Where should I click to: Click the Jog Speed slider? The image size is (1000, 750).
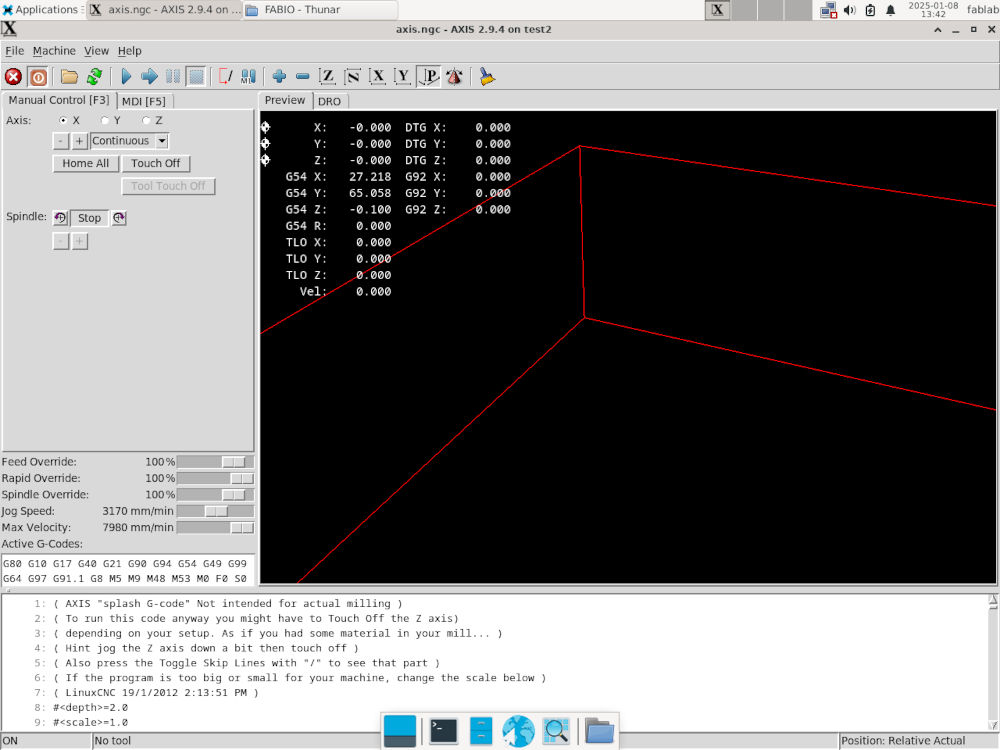tap(215, 511)
